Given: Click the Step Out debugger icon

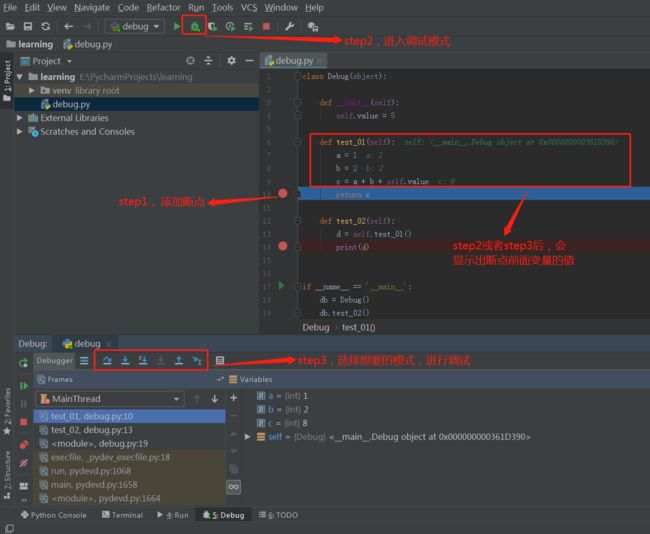Looking at the screenshot, I should click(x=179, y=360).
